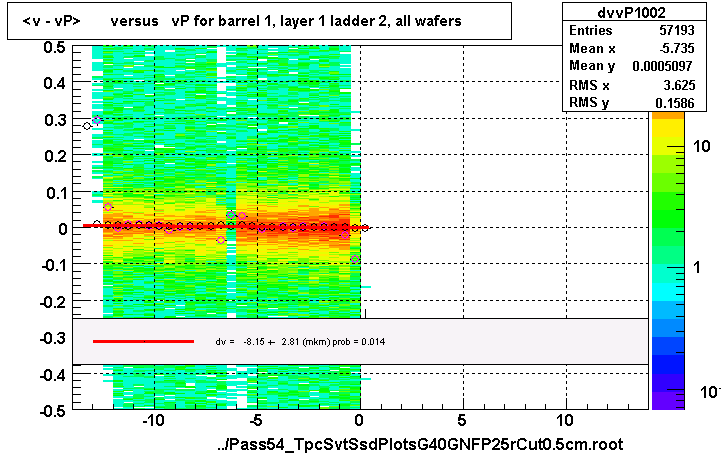The image size is (721, 455).
Task: Click the purple bottom band of the color palette
Action: pyautogui.click(x=668, y=401)
